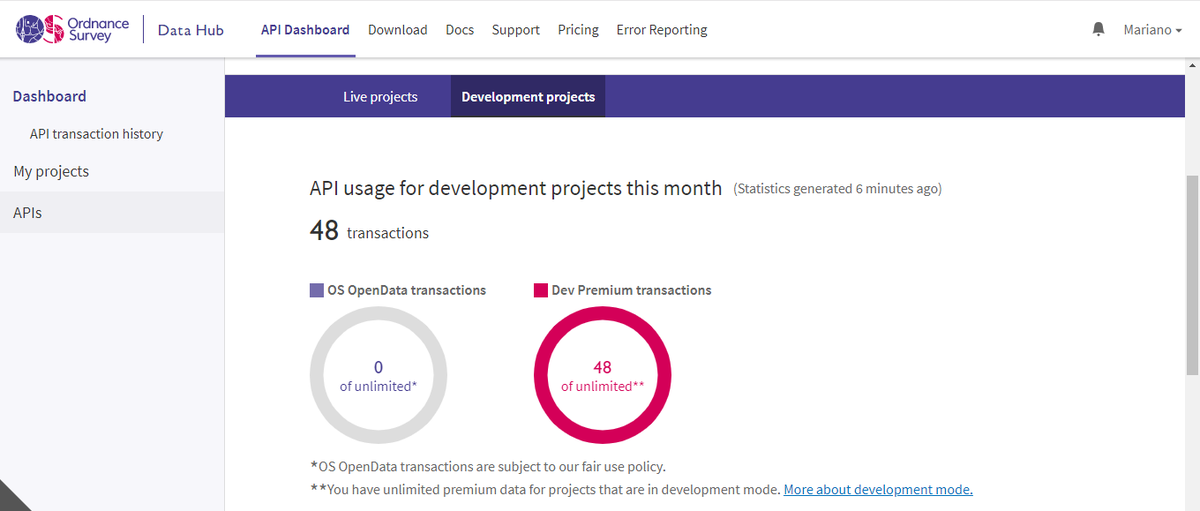Click the OS OpenData usage donut chart
Viewport: 1200px width, 511px height.
(x=378, y=375)
